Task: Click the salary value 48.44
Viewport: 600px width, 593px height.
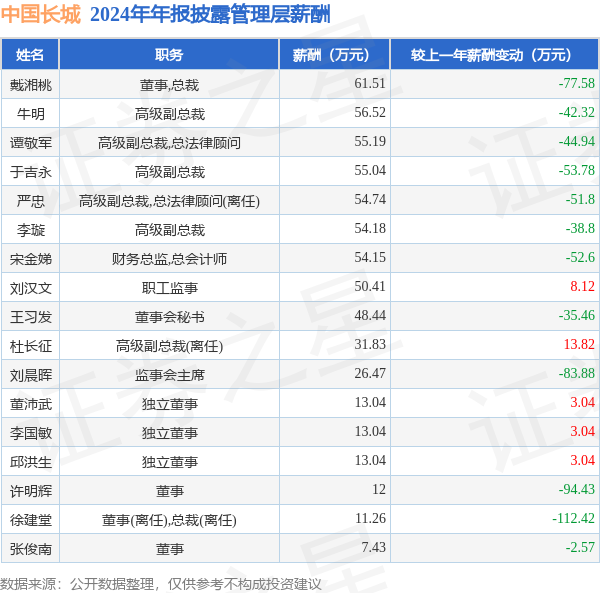Action: pos(370,316)
